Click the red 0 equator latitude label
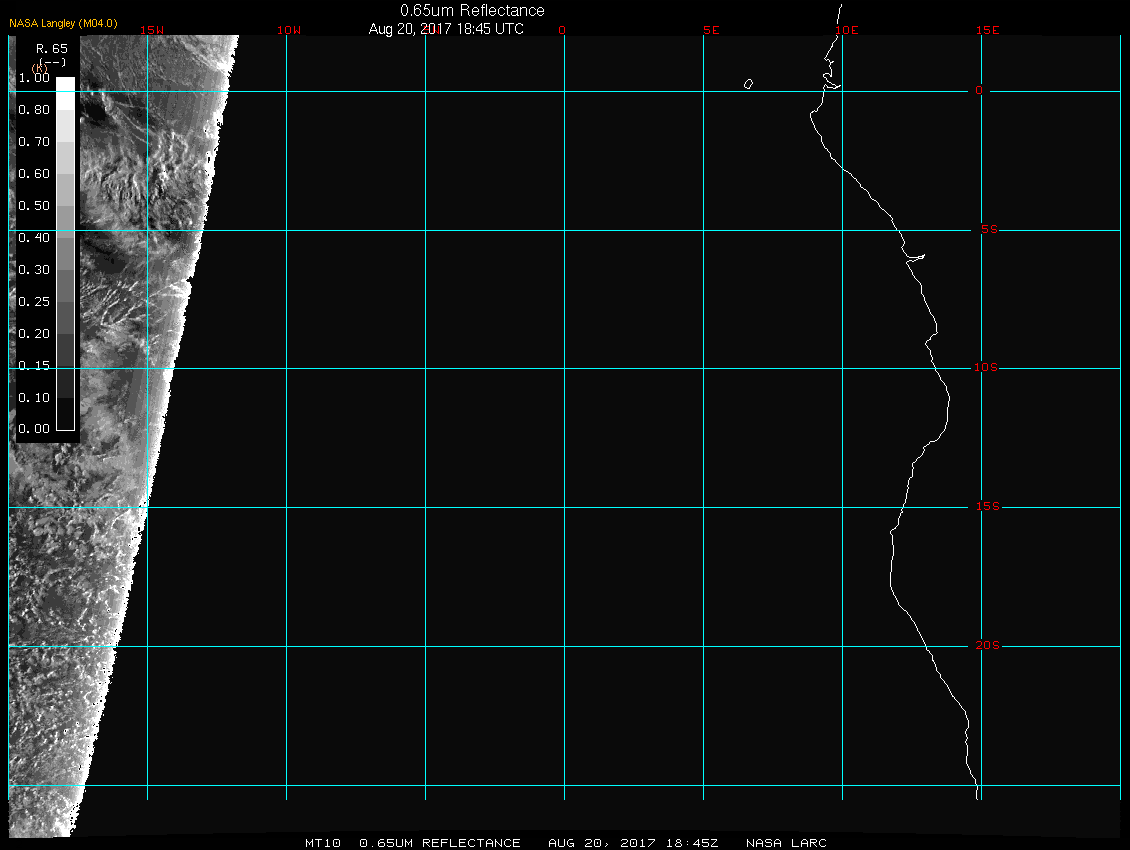Viewport: 1130px width, 850px height. [x=980, y=91]
